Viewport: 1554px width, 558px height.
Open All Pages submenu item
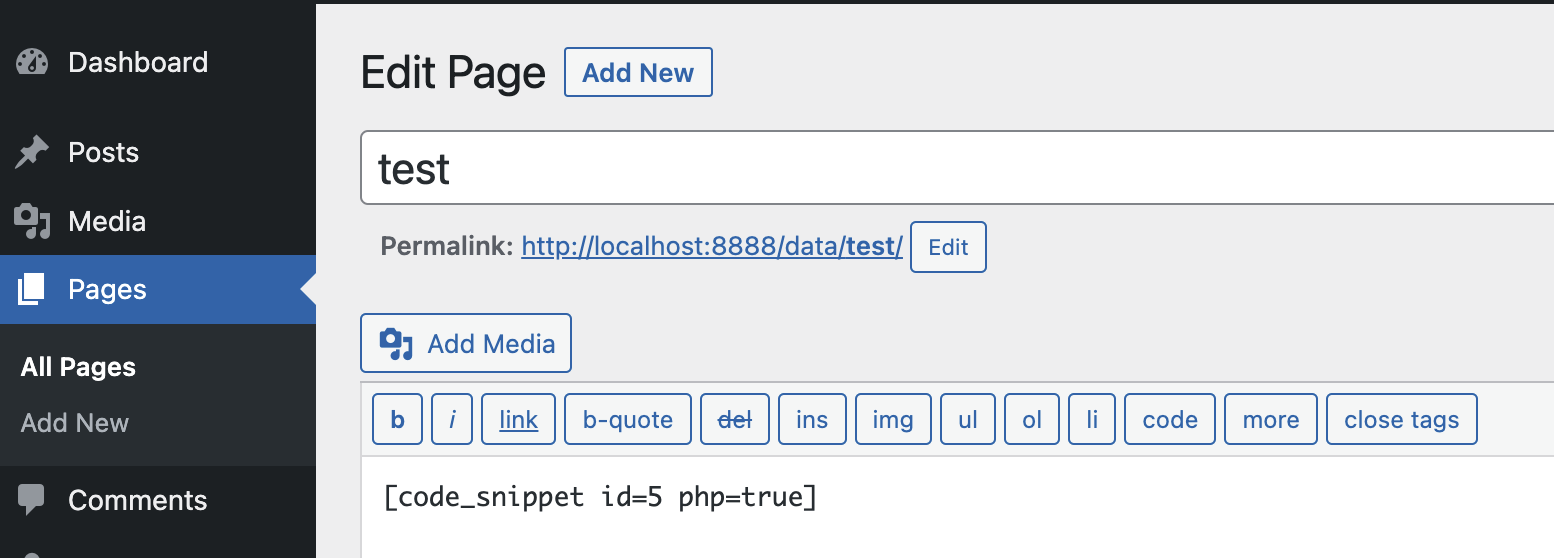coord(78,367)
